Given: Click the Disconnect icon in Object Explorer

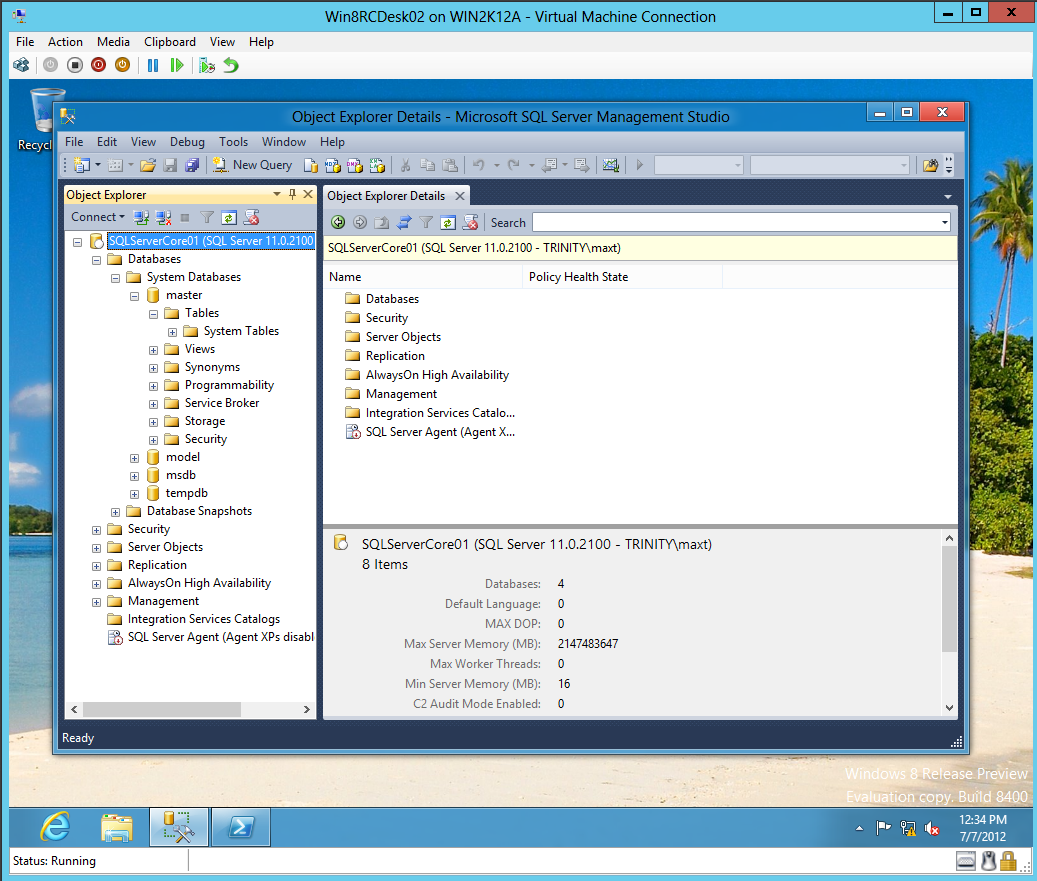Looking at the screenshot, I should 163,217.
